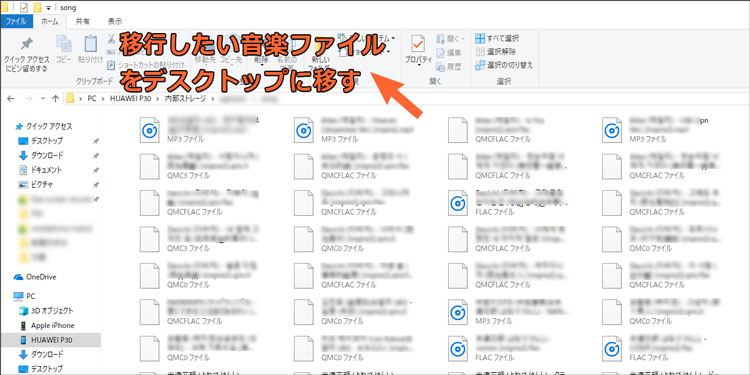Open the dropdown arrow under プロパティ

click(x=418, y=66)
